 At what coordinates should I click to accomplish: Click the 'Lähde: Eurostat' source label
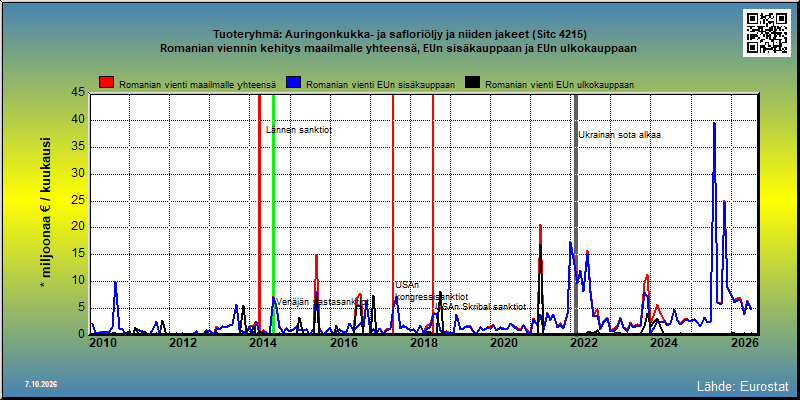(743, 385)
